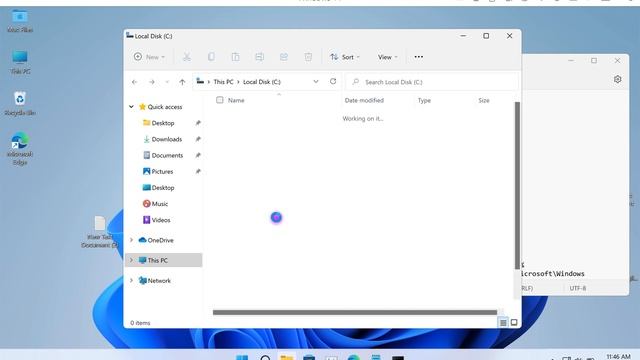Select the New Text Document desktop file

(x=100, y=232)
